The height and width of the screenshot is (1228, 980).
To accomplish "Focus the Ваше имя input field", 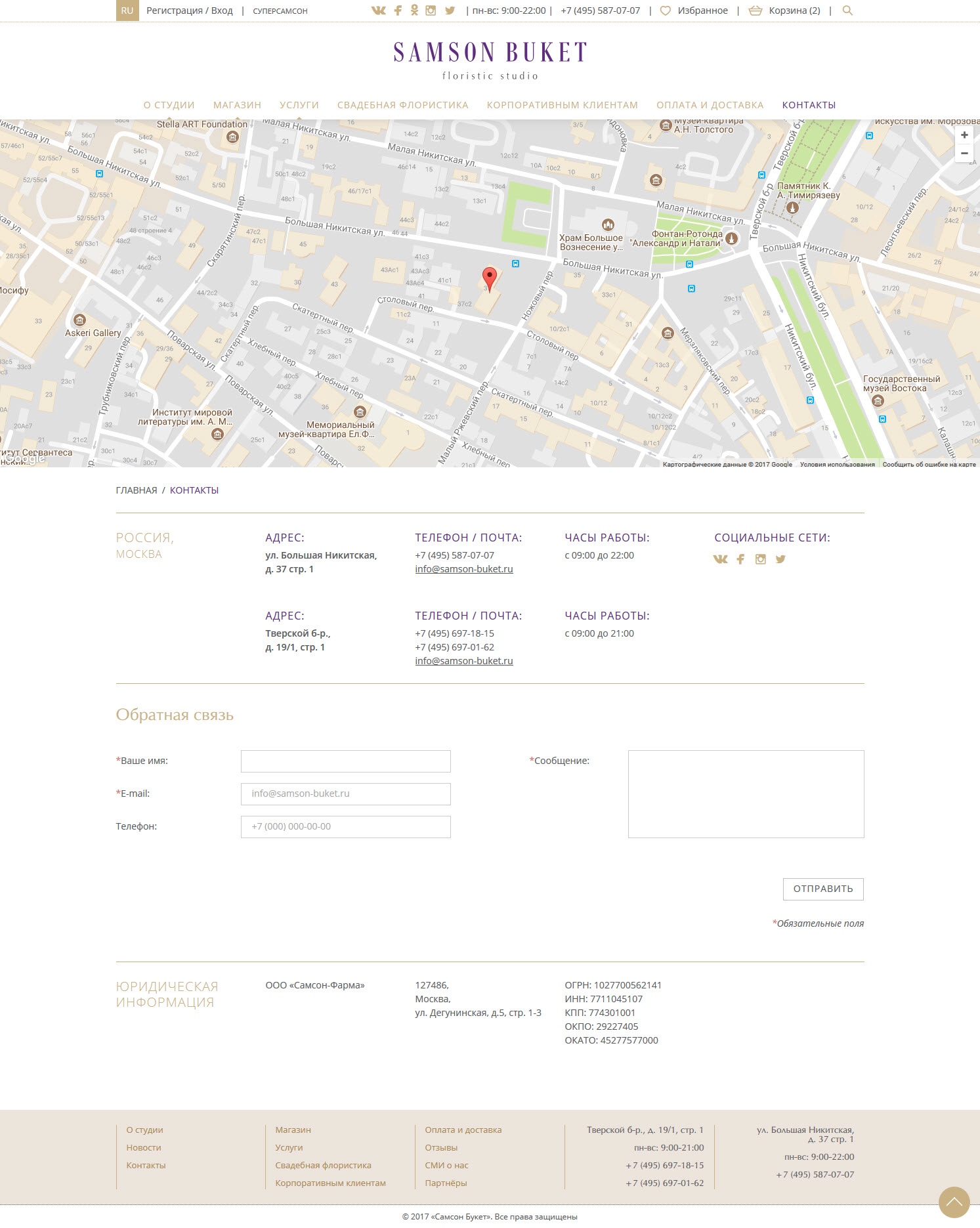I will coord(345,761).
